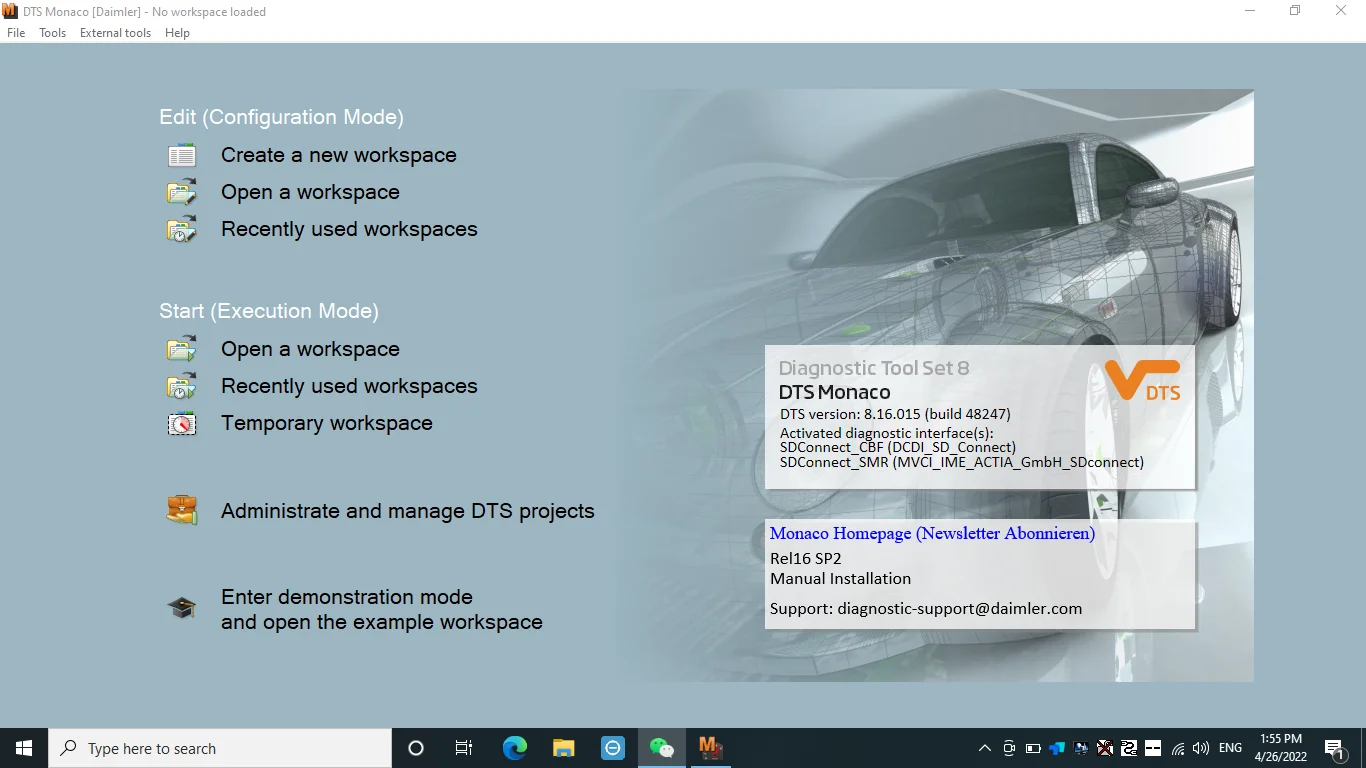Open the Tools menu

tap(53, 33)
